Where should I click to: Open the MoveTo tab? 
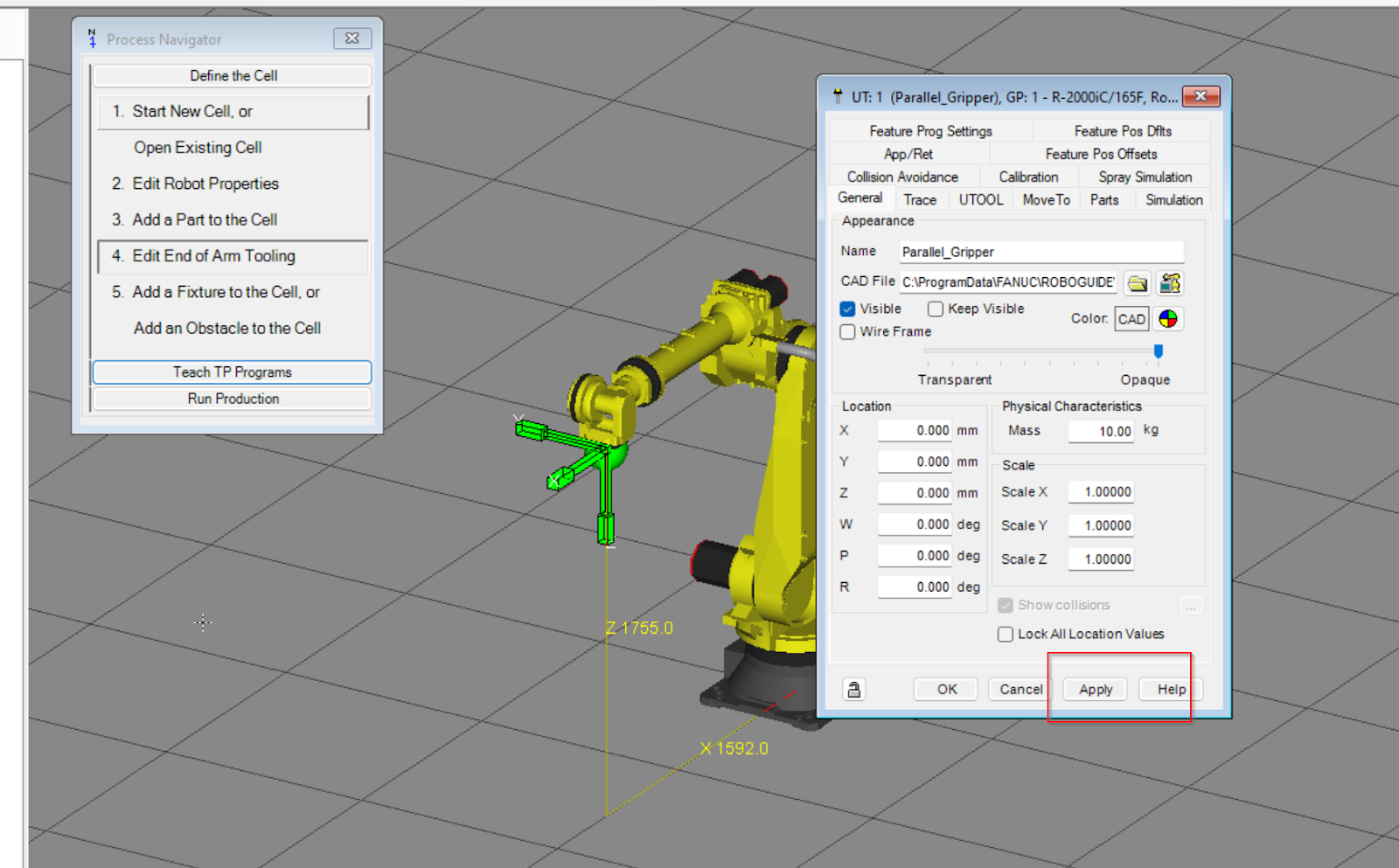coord(1046,199)
